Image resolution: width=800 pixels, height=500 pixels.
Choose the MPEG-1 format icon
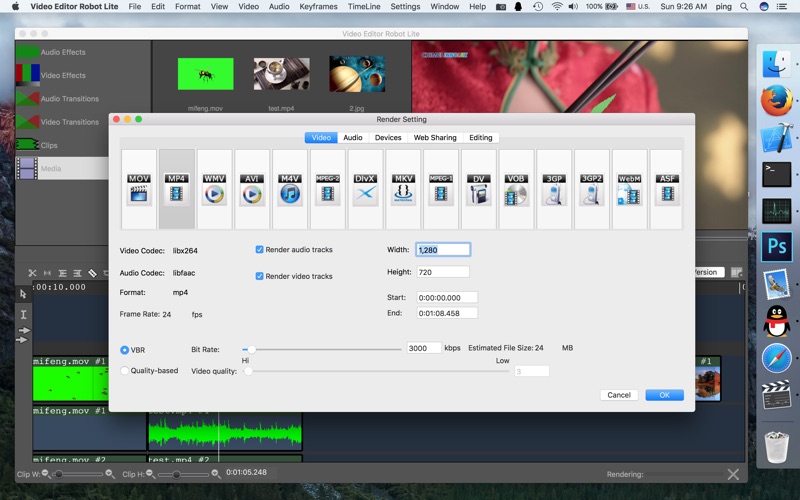point(441,189)
